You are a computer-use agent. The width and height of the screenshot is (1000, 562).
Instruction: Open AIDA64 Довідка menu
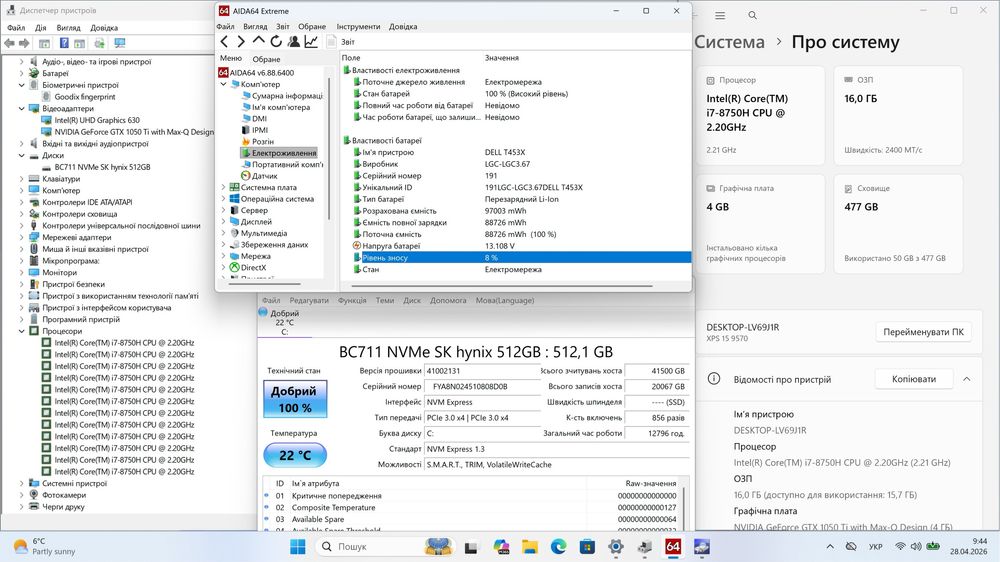(403, 27)
